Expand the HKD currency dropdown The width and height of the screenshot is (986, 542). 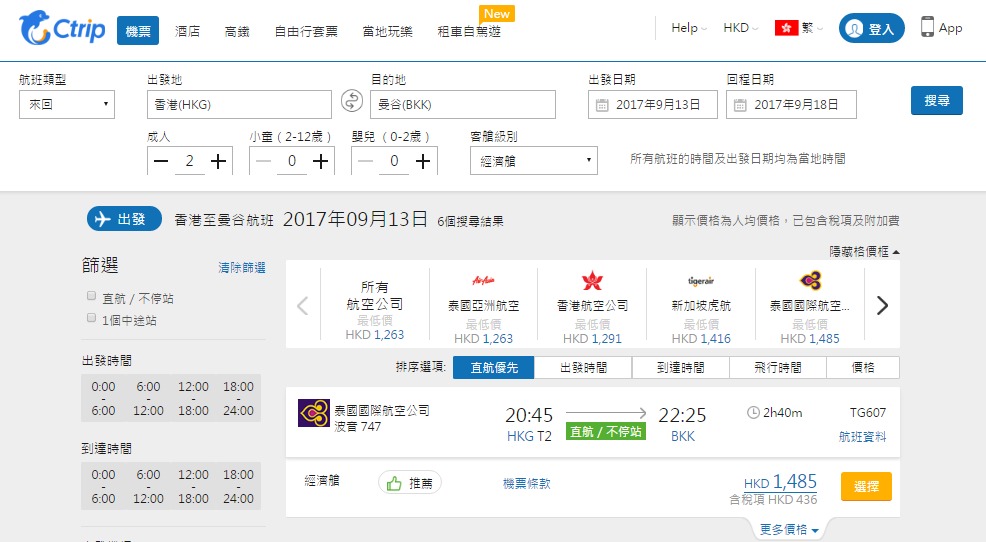click(x=740, y=28)
